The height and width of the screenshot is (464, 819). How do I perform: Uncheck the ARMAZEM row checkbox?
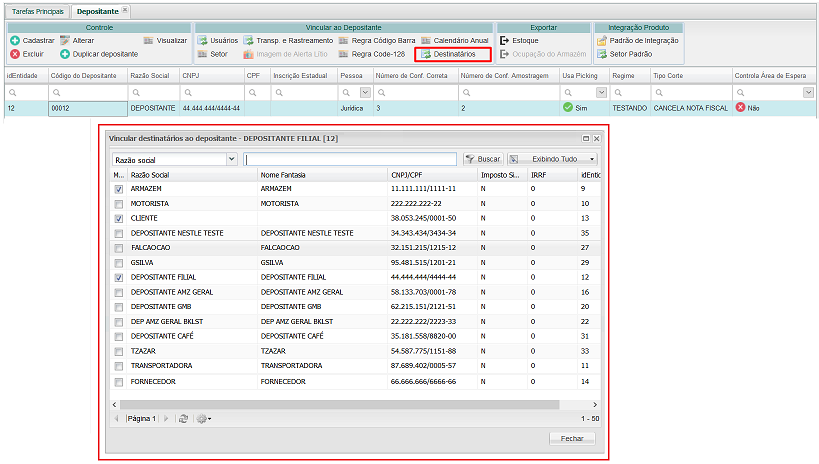[120, 188]
